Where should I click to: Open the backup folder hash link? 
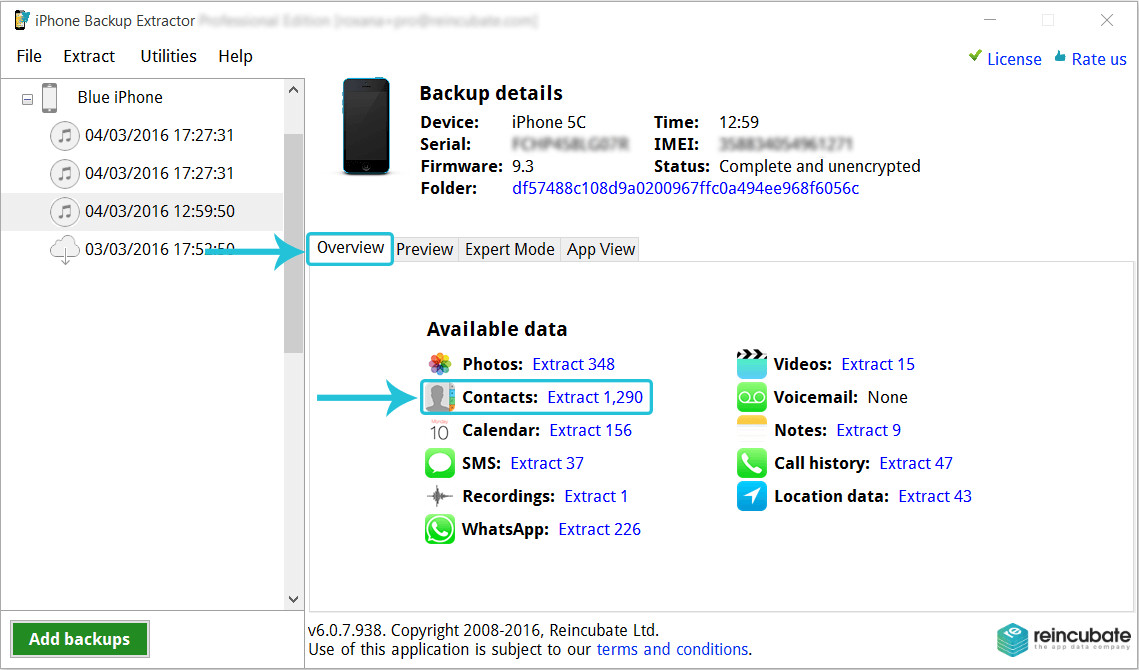click(x=685, y=188)
